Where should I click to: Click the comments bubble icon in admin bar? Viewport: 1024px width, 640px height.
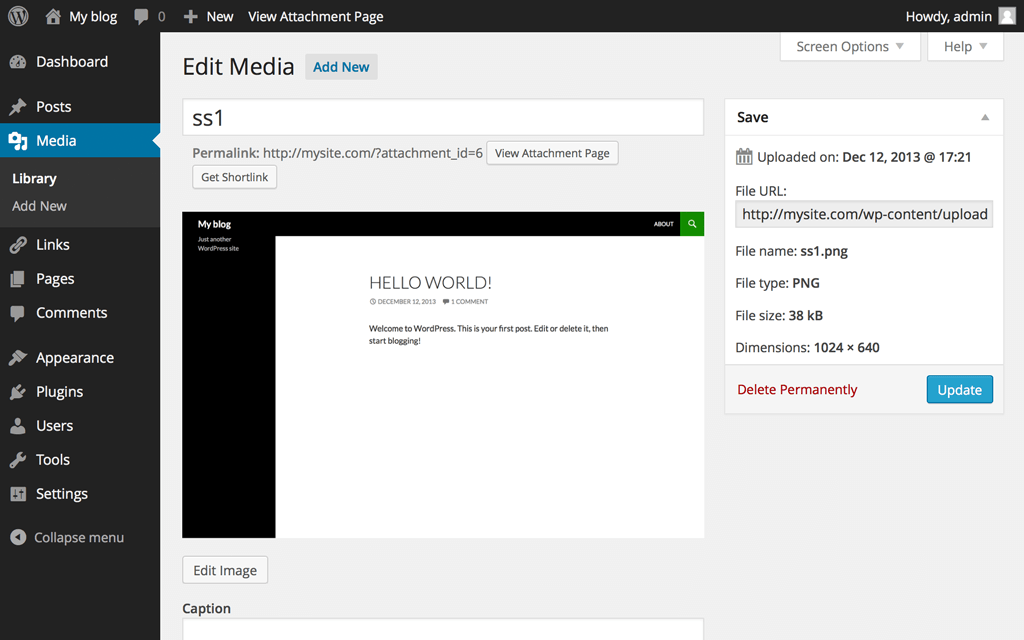142,16
